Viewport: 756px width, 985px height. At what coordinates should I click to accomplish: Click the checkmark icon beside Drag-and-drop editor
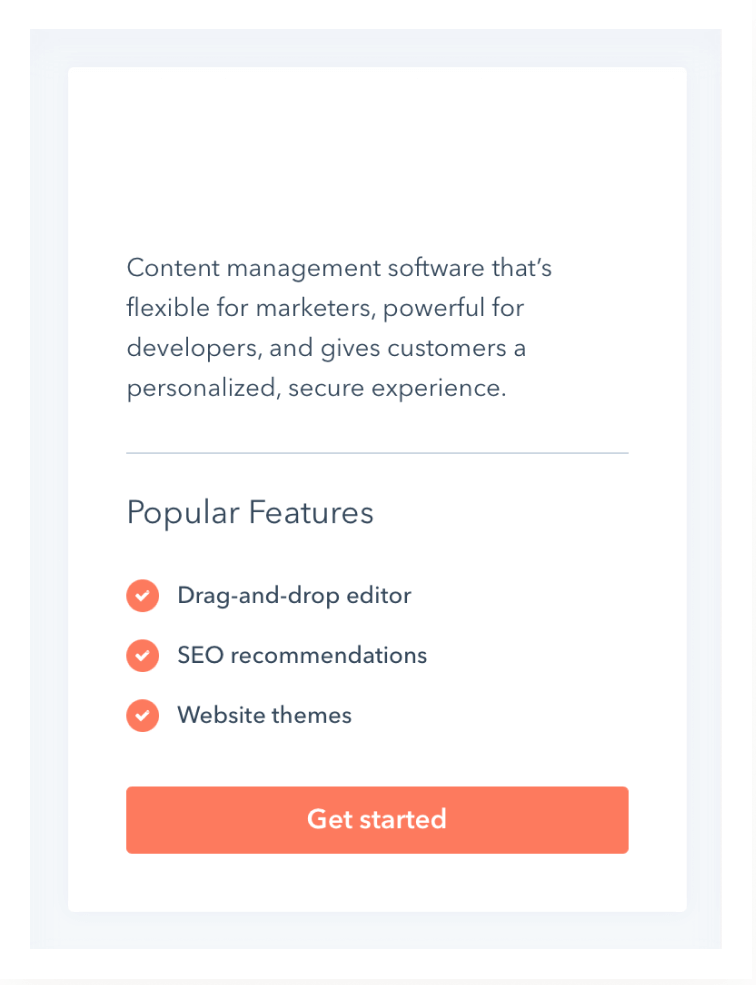[x=142, y=596]
